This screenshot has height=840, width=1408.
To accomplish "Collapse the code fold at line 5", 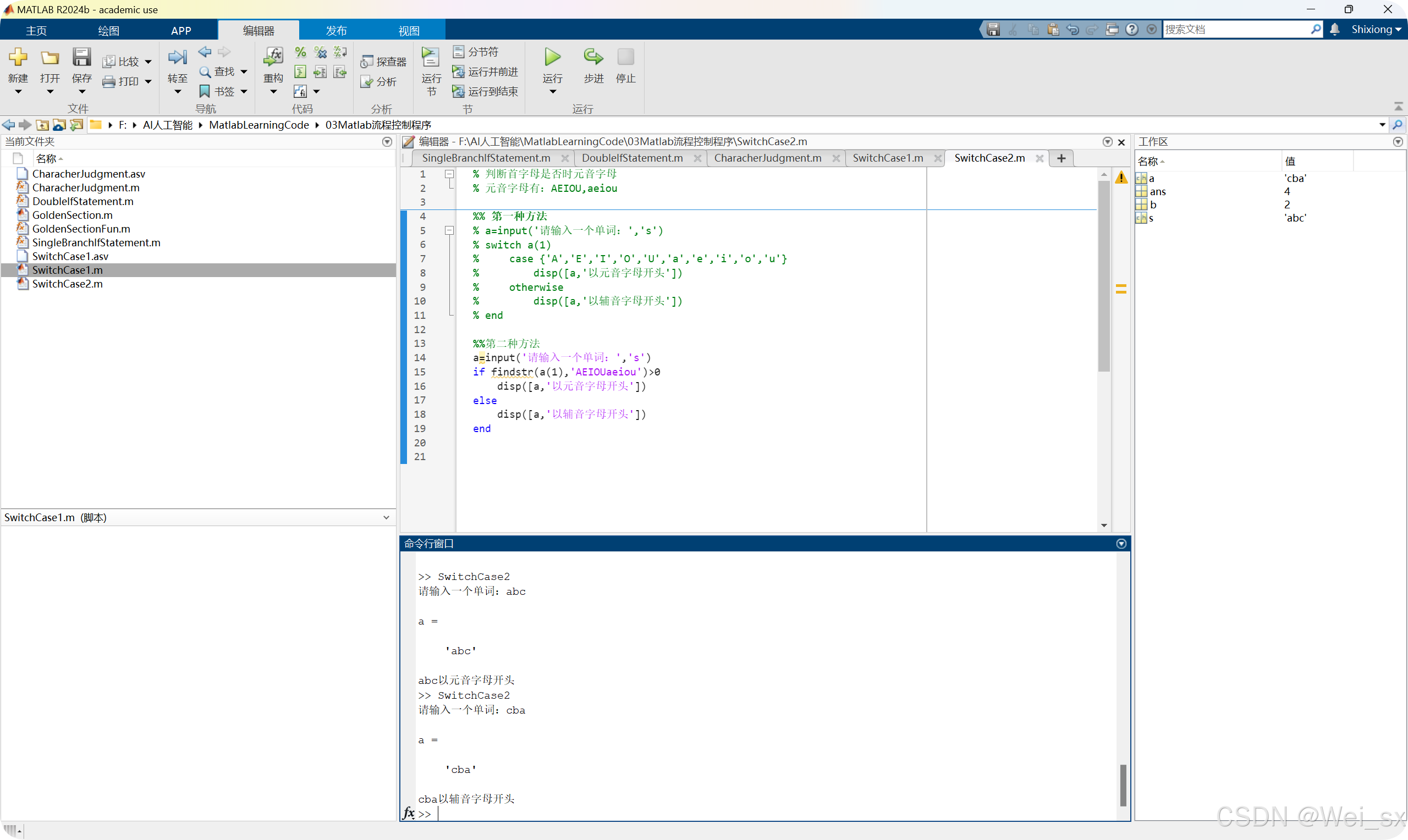I will pos(449,230).
